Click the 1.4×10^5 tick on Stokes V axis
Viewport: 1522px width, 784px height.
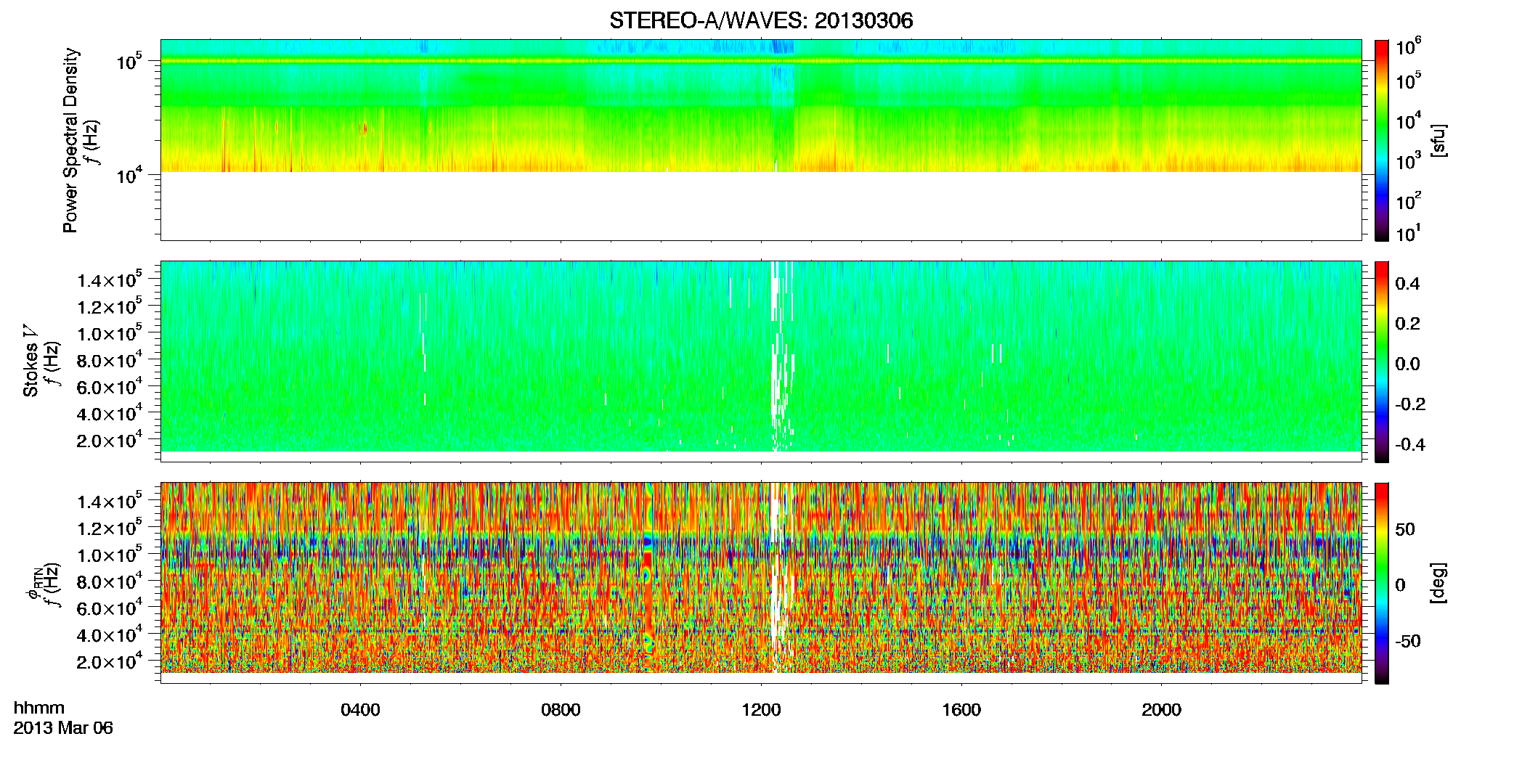point(110,280)
